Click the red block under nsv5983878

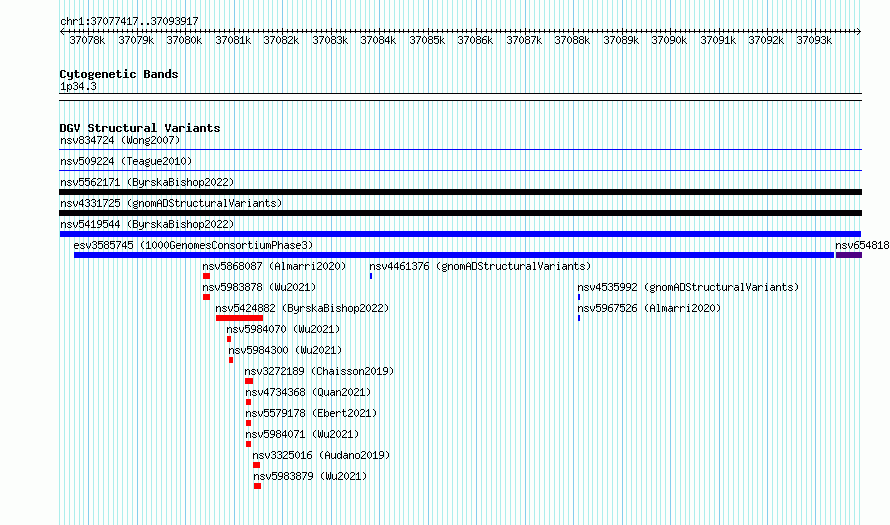click(207, 297)
